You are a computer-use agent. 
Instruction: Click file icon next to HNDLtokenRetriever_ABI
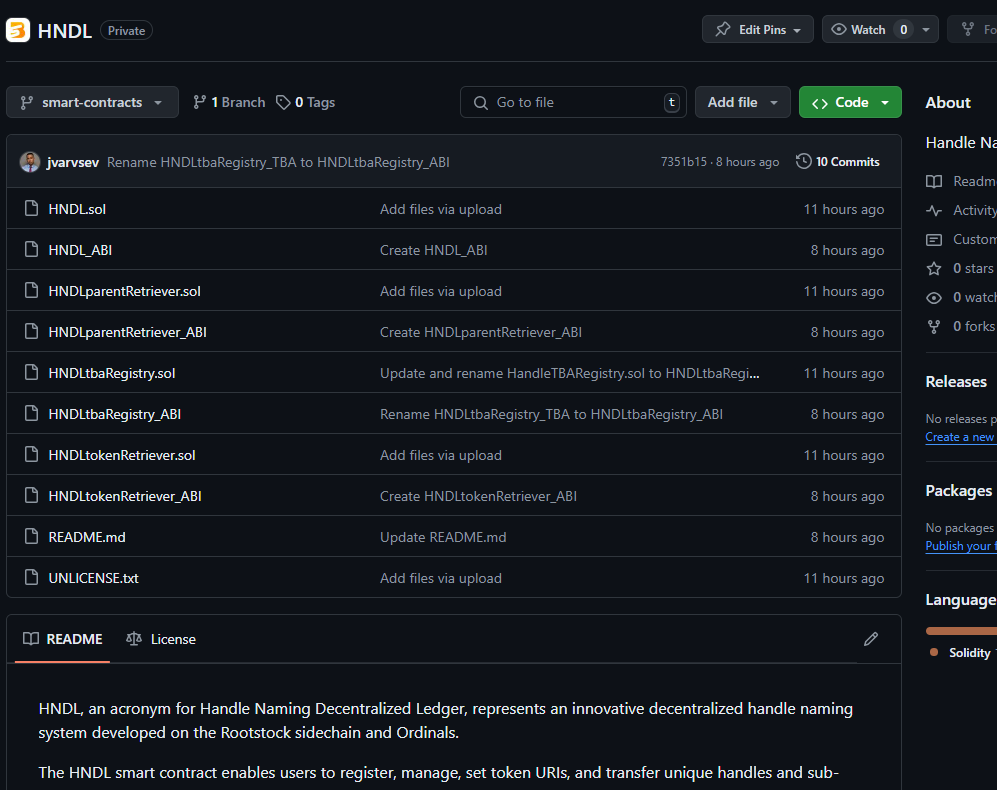click(x=31, y=495)
